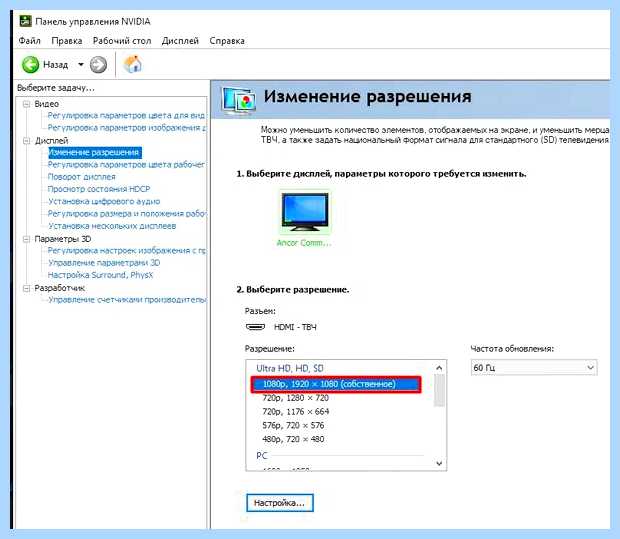Select Изменение разрешения in task tree
The height and width of the screenshot is (539, 620).
pyautogui.click(x=94, y=153)
